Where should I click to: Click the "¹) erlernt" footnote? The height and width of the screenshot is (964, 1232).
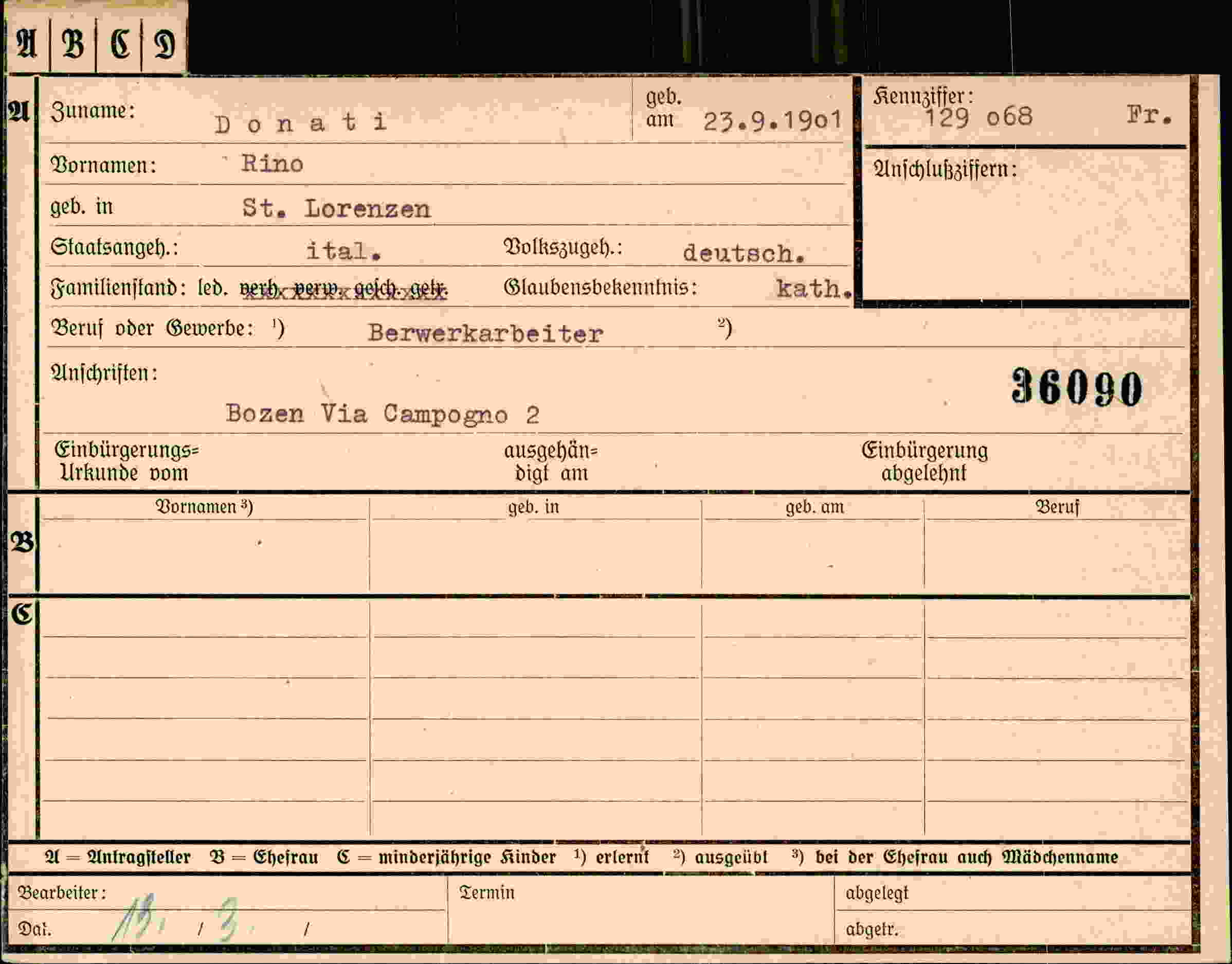click(612, 857)
